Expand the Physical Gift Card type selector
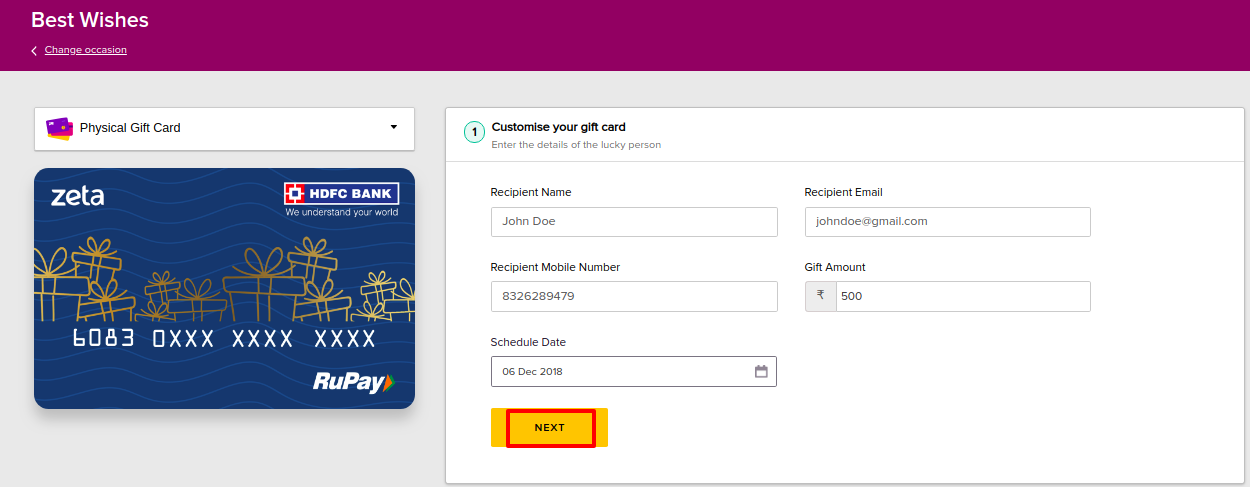This screenshot has width=1250, height=487. click(x=224, y=129)
